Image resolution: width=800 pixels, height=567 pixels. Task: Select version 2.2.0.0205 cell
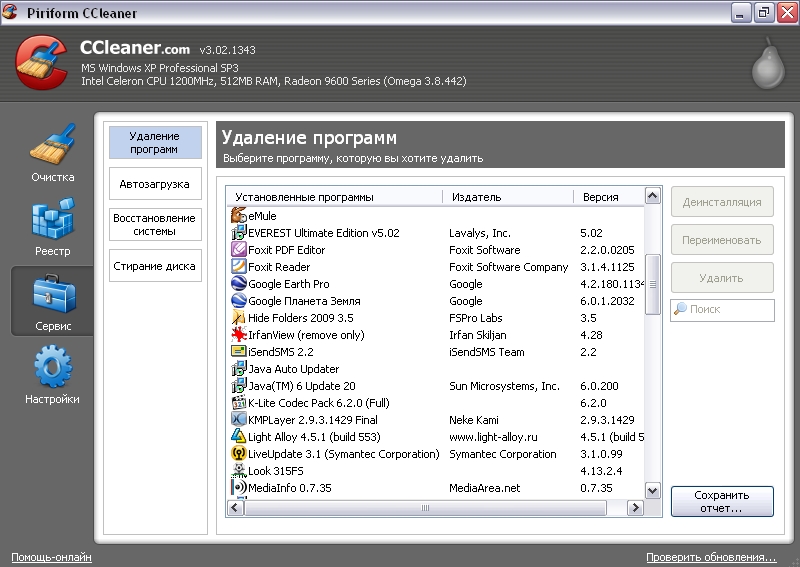coord(607,250)
